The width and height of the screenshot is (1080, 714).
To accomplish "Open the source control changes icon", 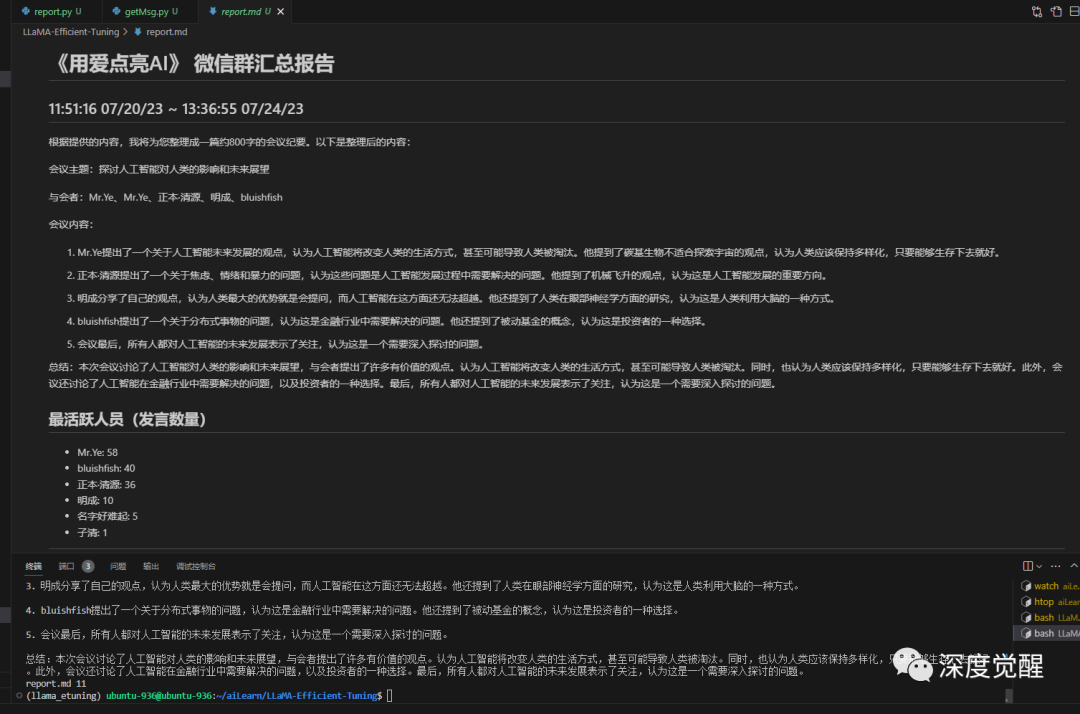I will (x=1037, y=12).
